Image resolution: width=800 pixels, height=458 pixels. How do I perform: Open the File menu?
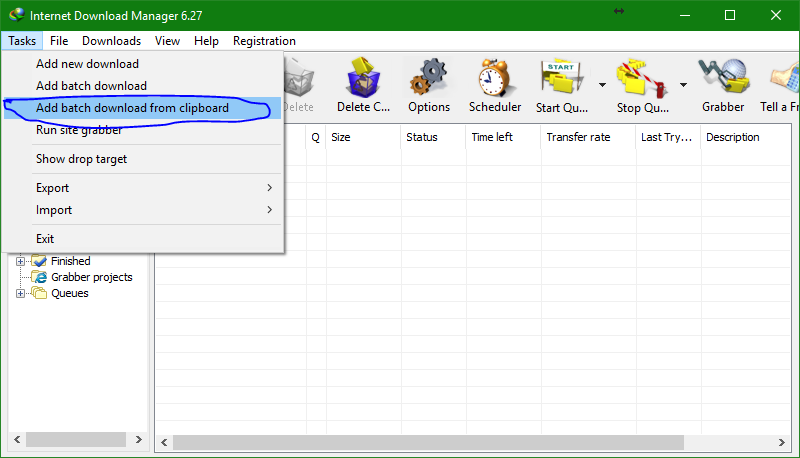[x=59, y=41]
